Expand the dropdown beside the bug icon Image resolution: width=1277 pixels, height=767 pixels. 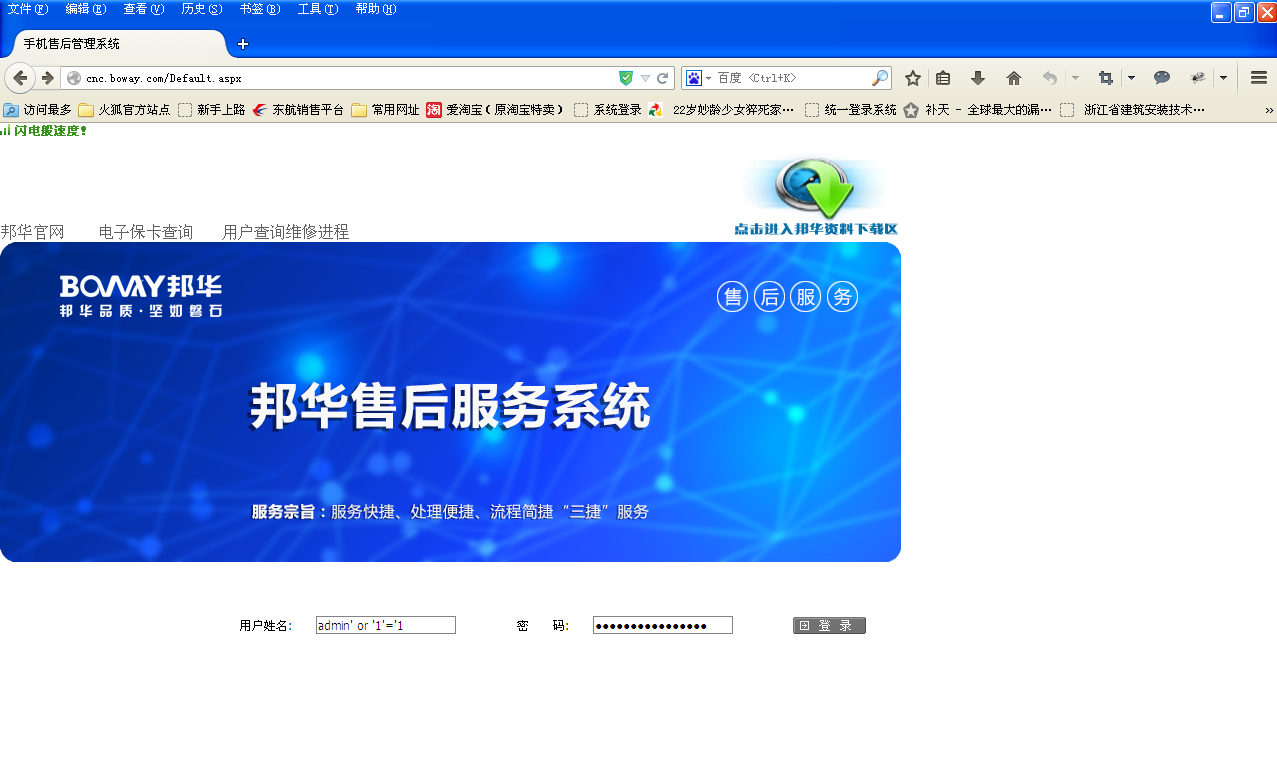click(x=1223, y=78)
